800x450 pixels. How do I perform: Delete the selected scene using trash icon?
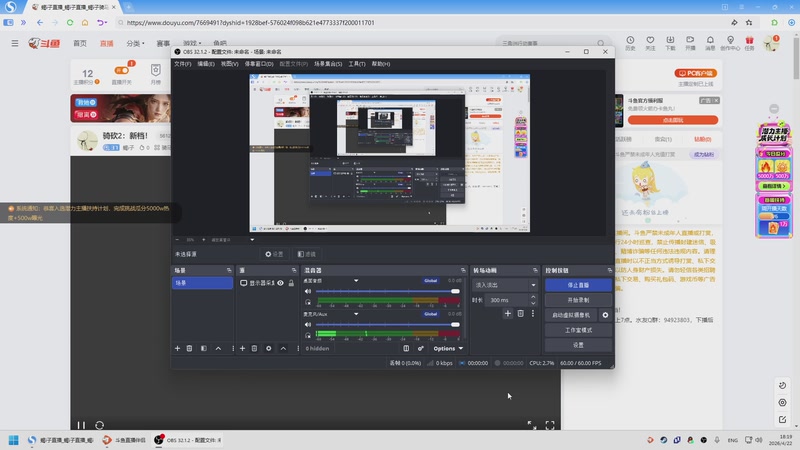(190, 348)
